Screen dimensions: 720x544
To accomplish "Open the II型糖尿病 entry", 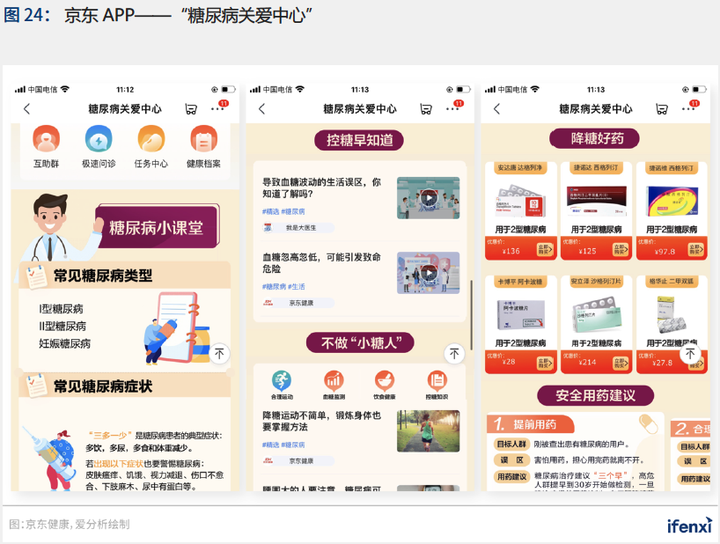I will [x=62, y=326].
